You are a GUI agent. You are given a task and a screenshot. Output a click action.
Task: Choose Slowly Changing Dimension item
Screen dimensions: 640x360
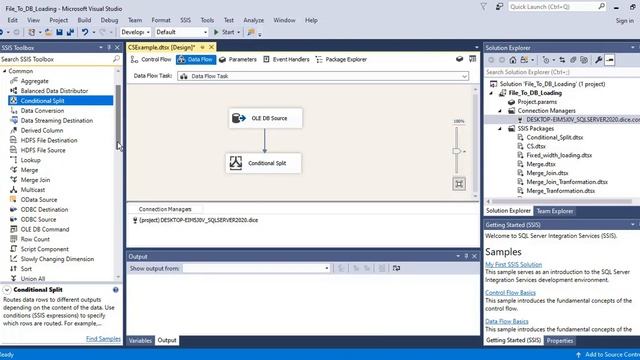pyautogui.click(x=57, y=259)
